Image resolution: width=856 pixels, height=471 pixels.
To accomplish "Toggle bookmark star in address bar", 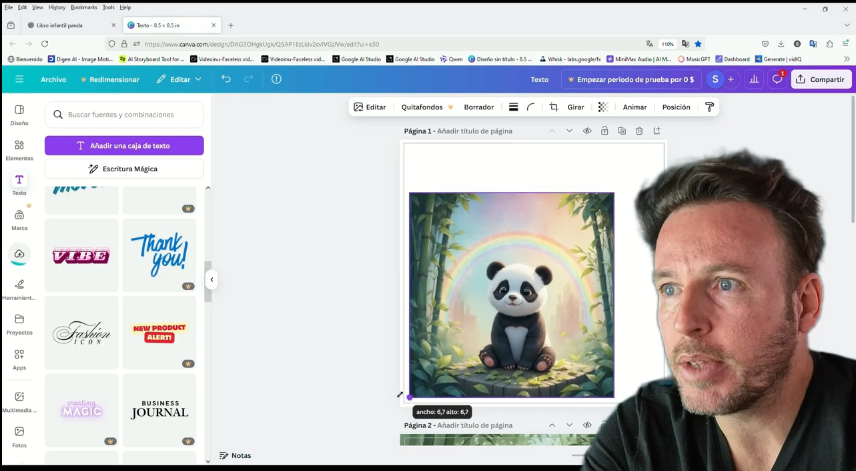I will (698, 44).
